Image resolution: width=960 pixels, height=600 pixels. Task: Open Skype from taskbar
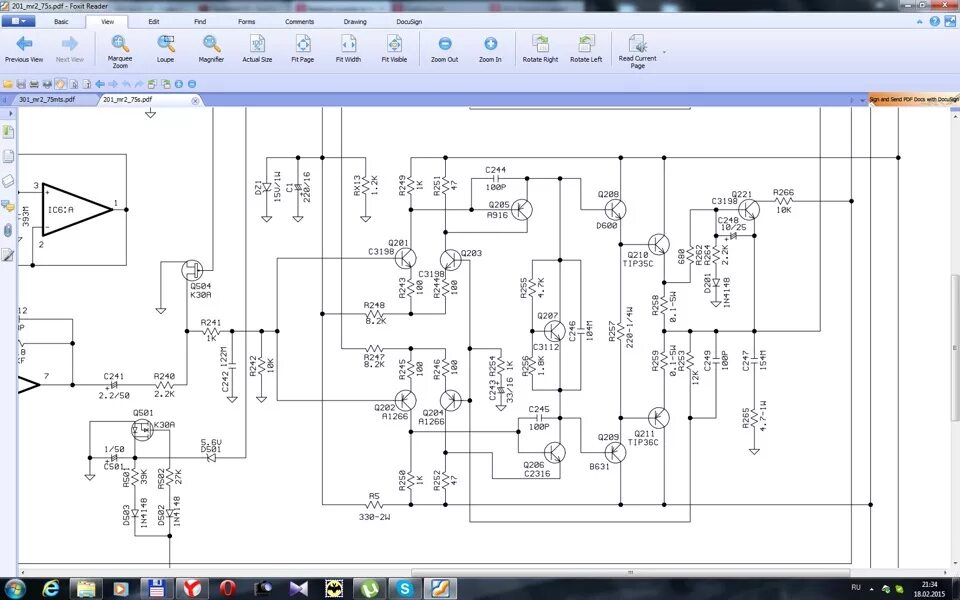(405, 588)
